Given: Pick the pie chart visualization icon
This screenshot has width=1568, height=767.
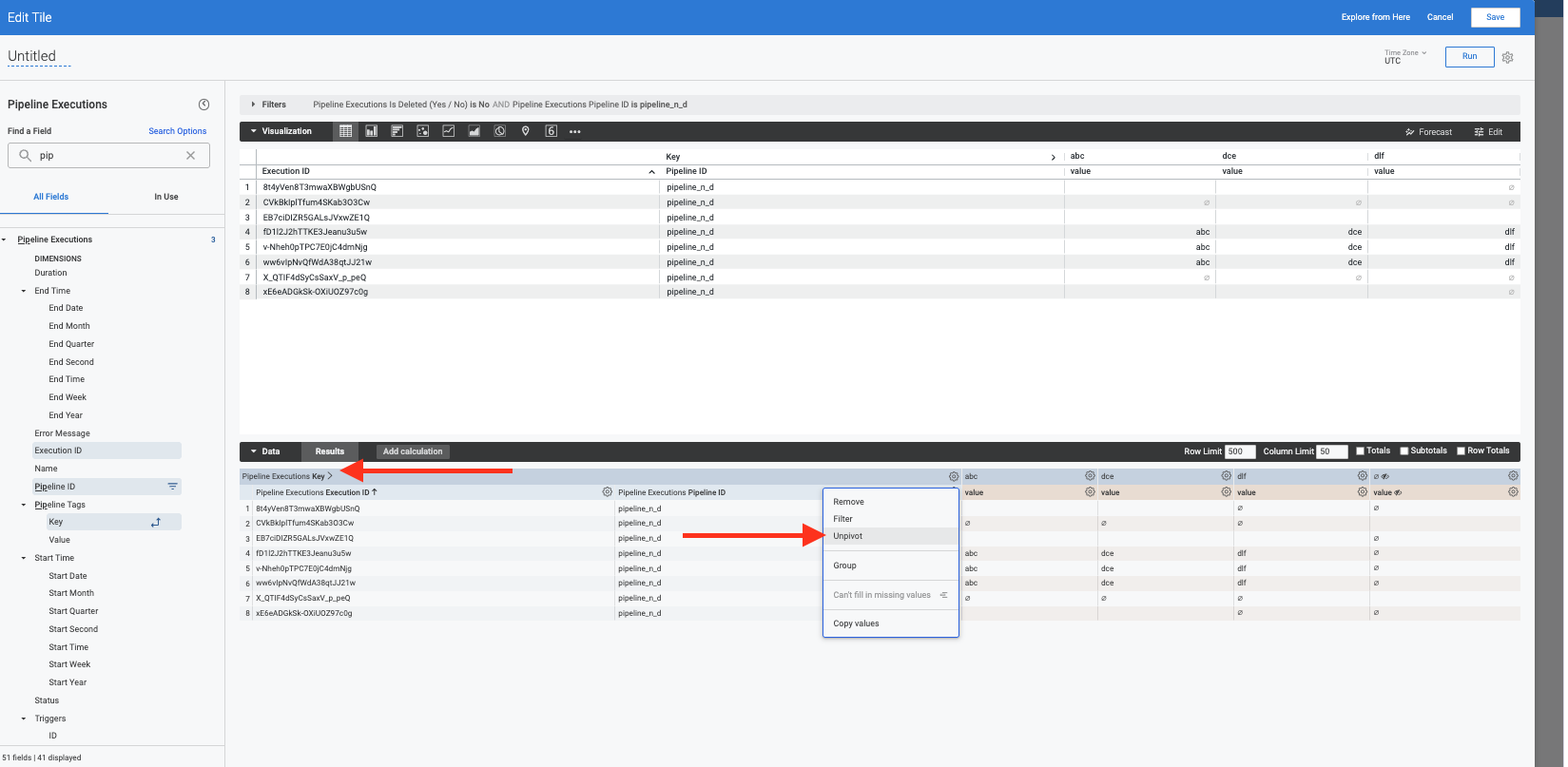Looking at the screenshot, I should point(500,131).
